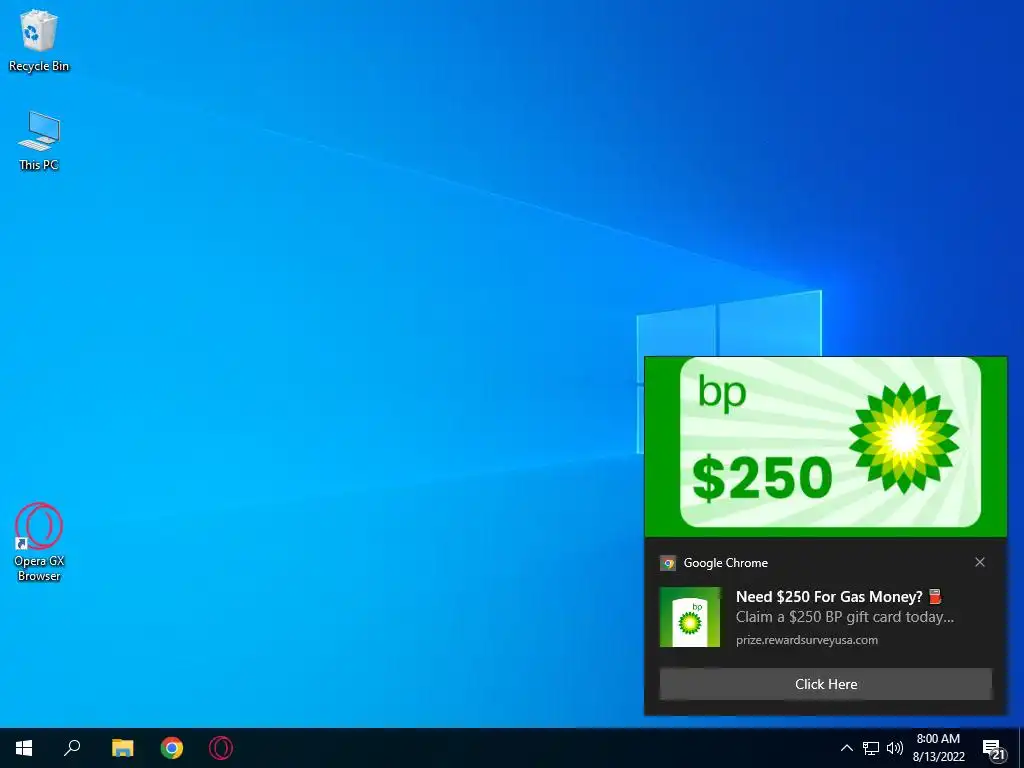Show hidden system tray icons
The image size is (1024, 768).
coord(846,748)
